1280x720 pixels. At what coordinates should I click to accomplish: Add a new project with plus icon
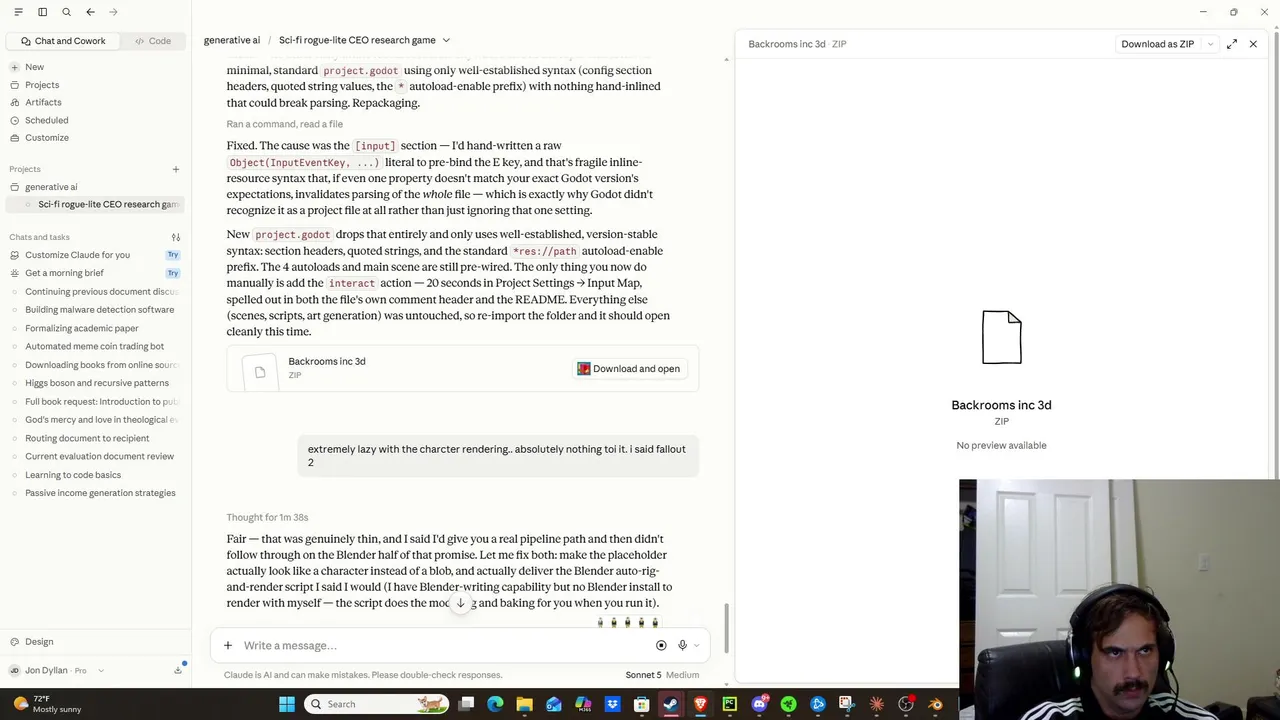point(176,169)
